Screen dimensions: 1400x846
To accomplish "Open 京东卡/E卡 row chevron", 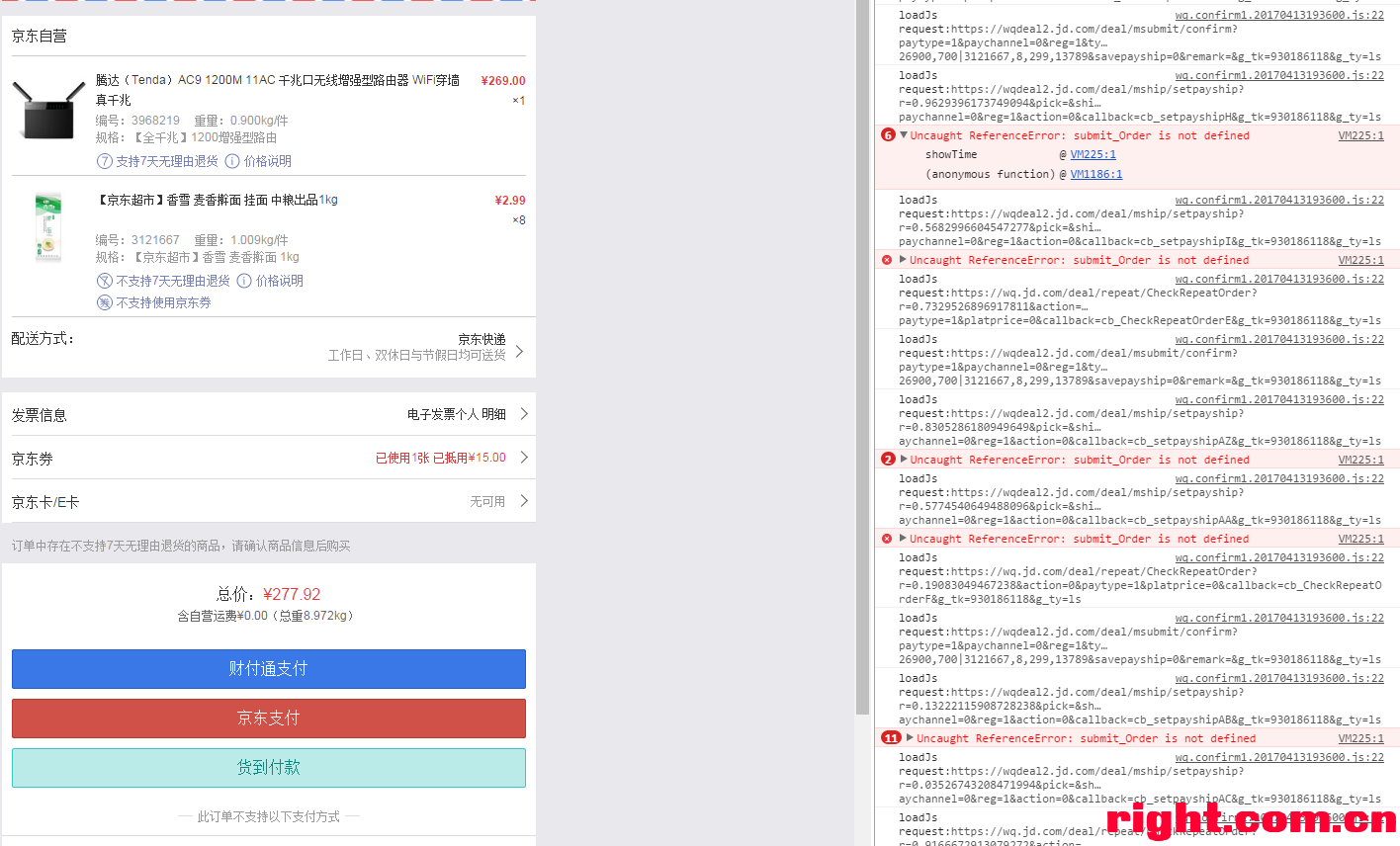I will point(524,501).
